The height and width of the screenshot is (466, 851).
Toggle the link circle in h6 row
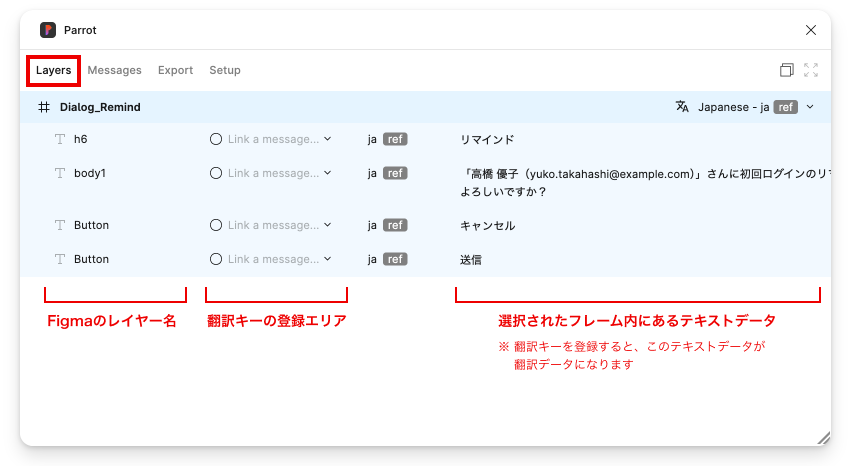coord(216,139)
